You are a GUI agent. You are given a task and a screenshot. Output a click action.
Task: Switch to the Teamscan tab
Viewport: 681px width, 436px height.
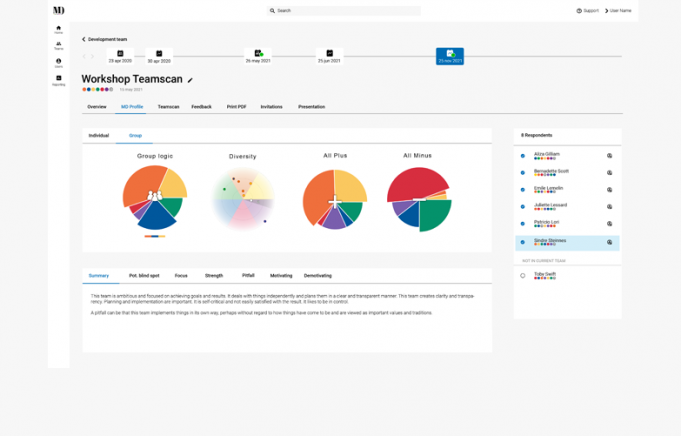tap(168, 106)
